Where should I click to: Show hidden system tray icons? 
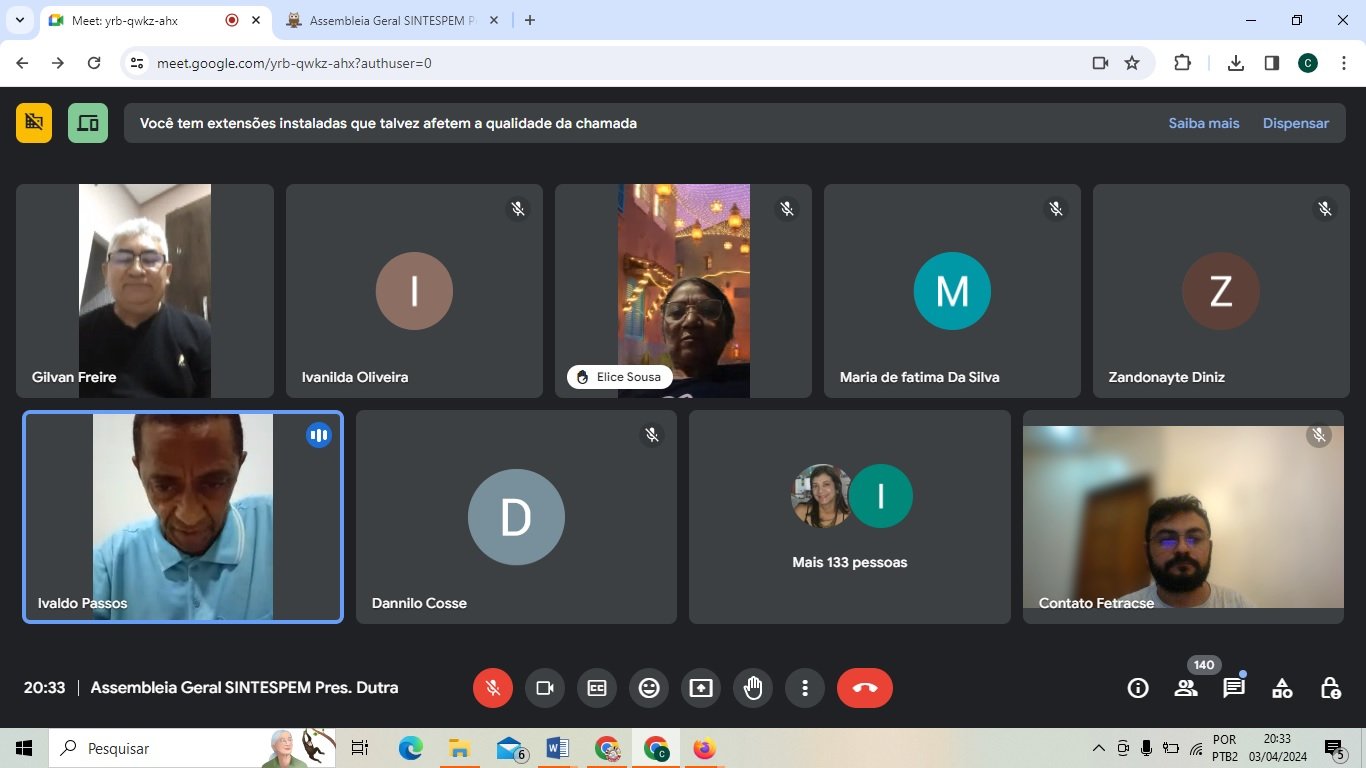point(1098,748)
